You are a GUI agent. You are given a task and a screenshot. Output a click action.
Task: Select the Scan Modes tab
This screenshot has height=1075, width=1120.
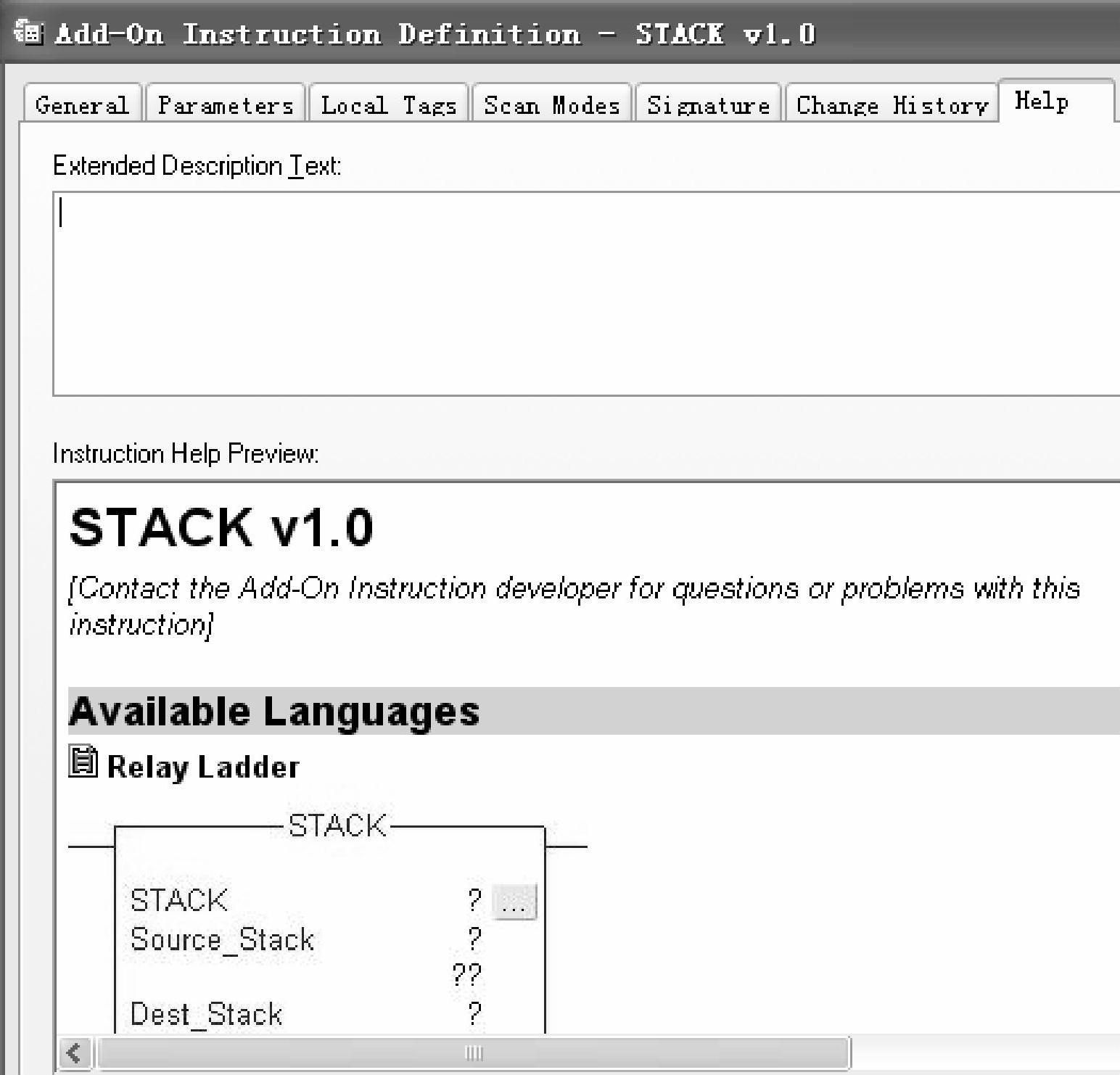[x=552, y=106]
